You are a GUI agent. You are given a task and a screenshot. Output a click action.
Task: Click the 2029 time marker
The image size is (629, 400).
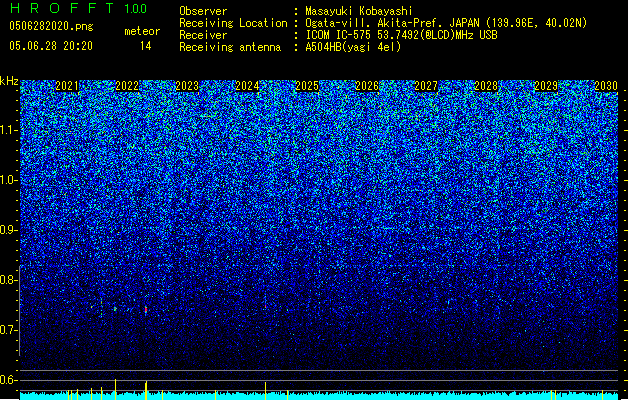[x=546, y=86]
